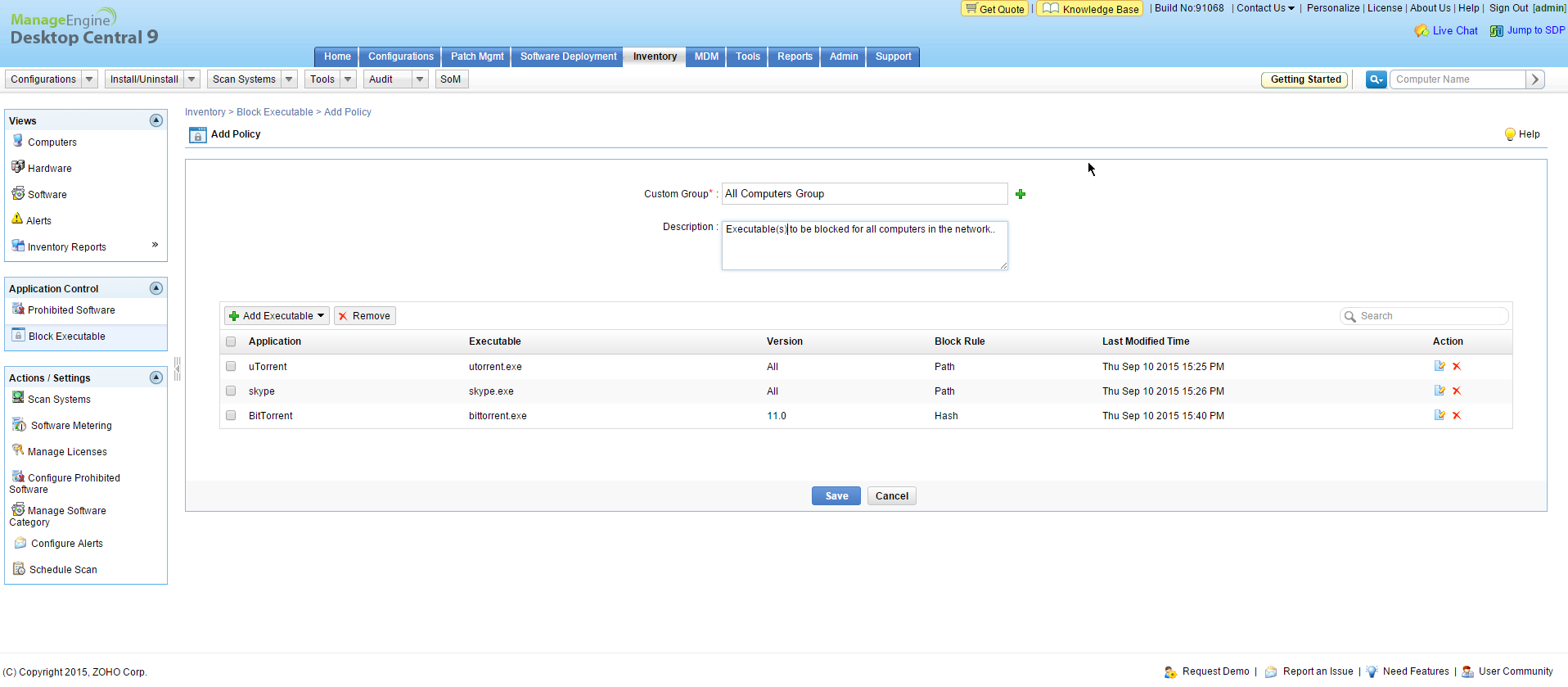Click the Hardware icon in the Views panel
The height and width of the screenshot is (687, 1568).
(18, 167)
